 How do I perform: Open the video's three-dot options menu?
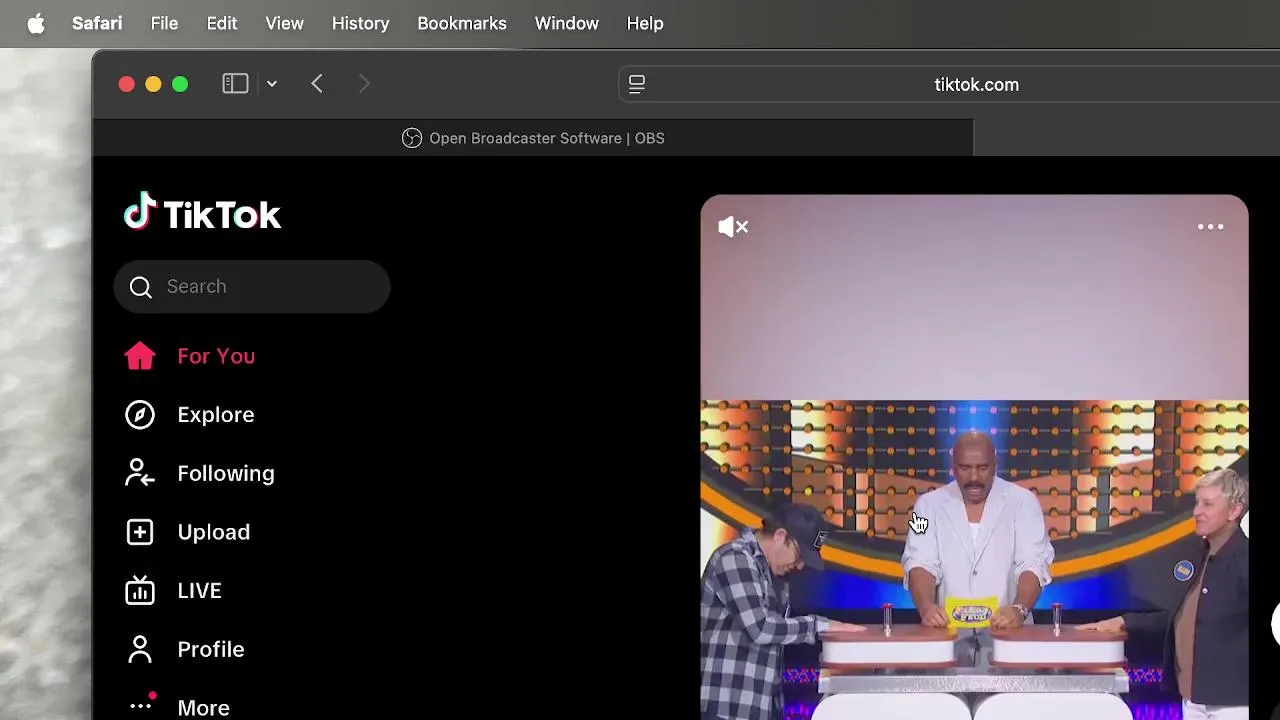[1211, 227]
